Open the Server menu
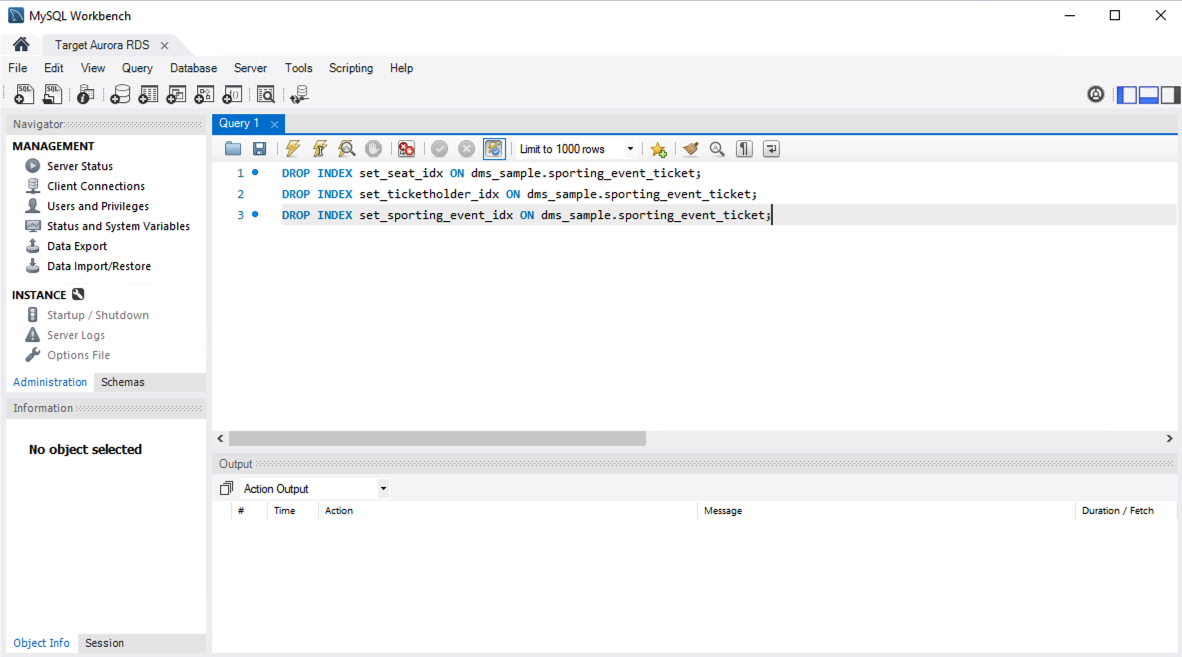The height and width of the screenshot is (657, 1182). click(250, 68)
